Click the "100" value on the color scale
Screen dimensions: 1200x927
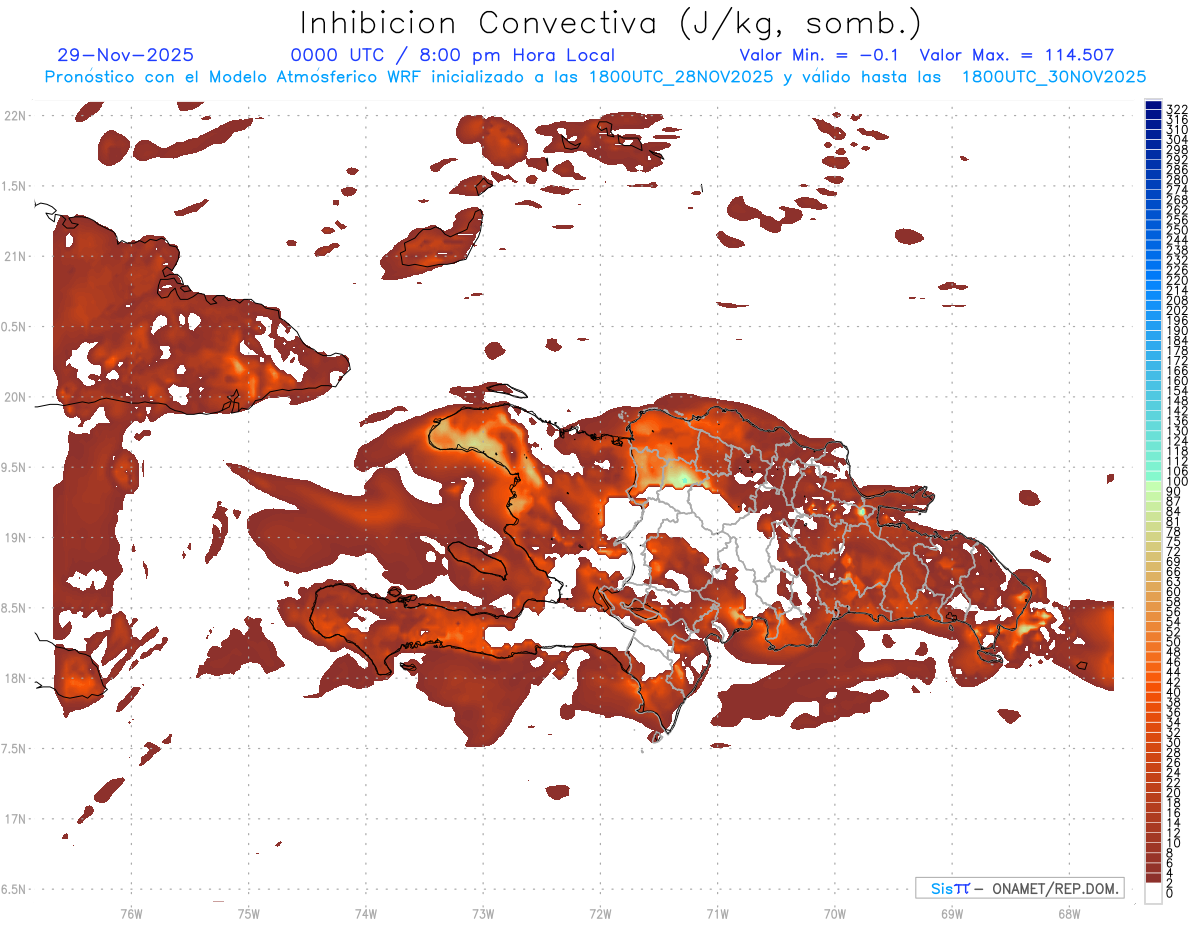coord(1176,482)
